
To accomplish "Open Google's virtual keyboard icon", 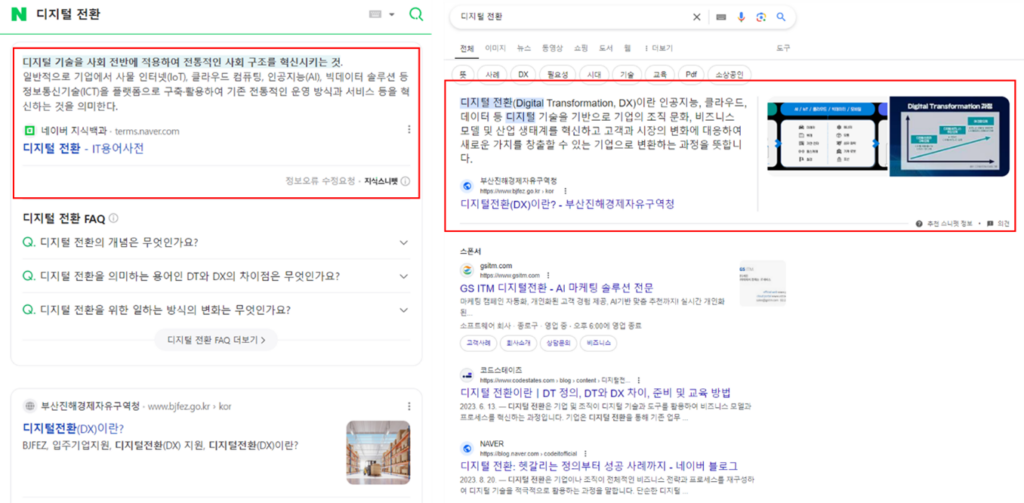I will pyautogui.click(x=720, y=17).
